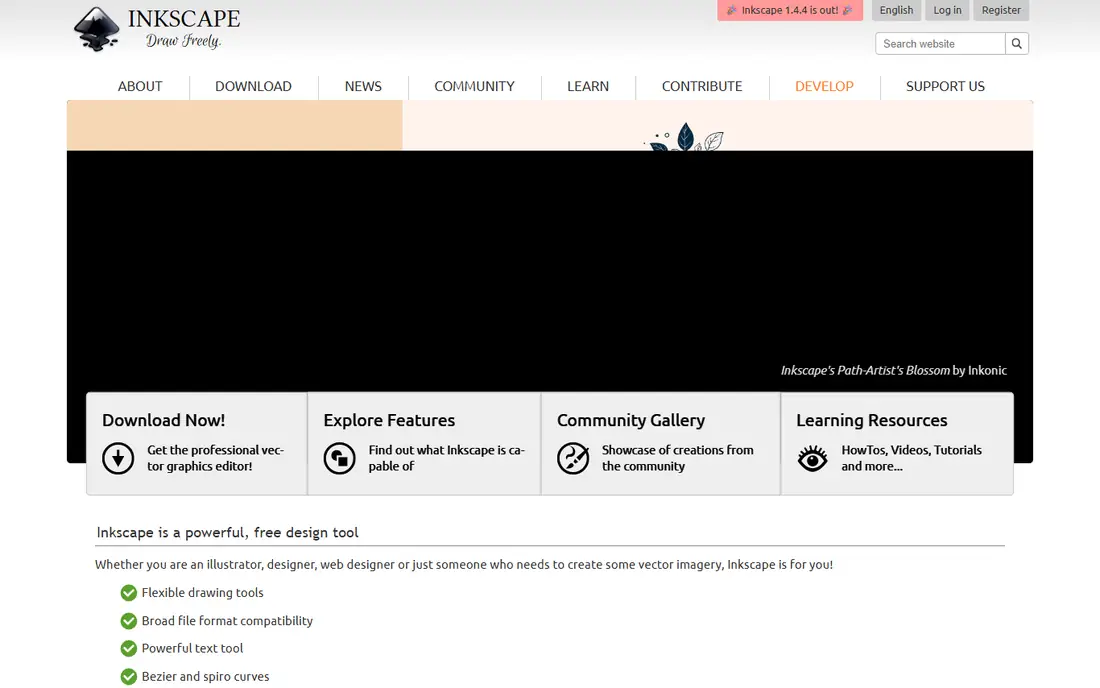Image resolution: width=1100 pixels, height=688 pixels.
Task: Open the English language selector
Action: tap(897, 10)
